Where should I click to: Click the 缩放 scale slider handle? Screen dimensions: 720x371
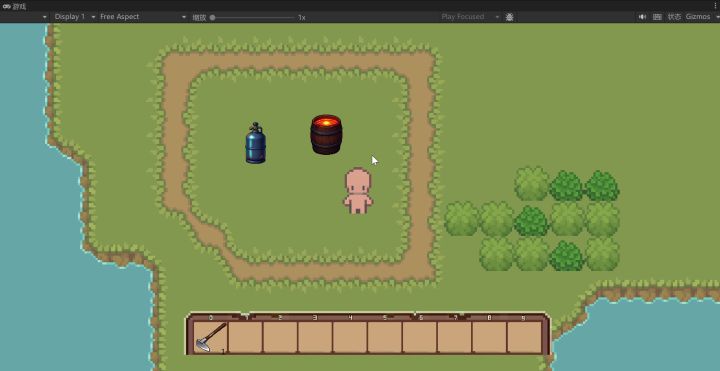(212, 17)
